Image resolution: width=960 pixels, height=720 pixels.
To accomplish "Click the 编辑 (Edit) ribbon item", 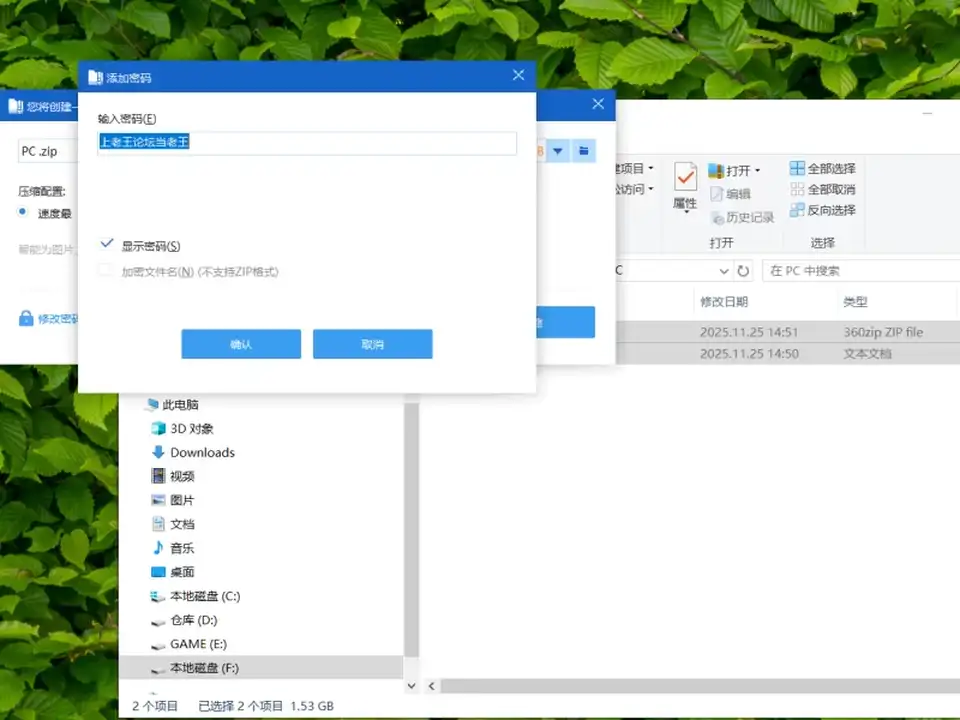I will tap(730, 194).
